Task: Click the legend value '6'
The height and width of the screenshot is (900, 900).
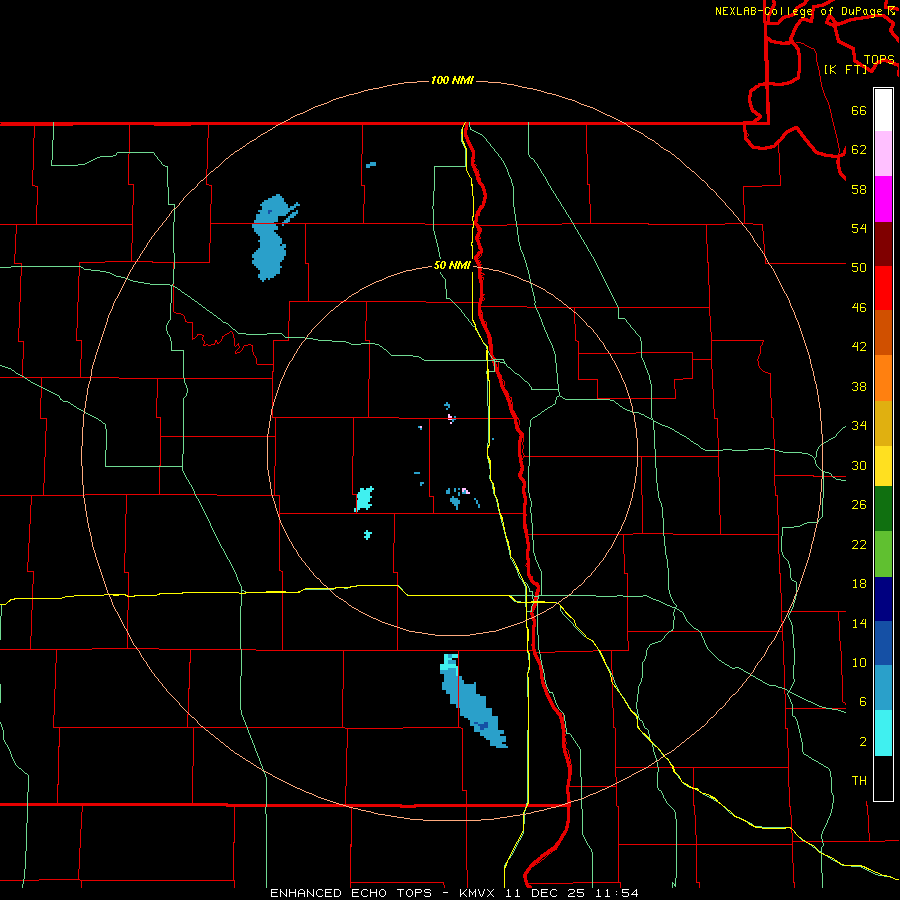Action: [862, 701]
